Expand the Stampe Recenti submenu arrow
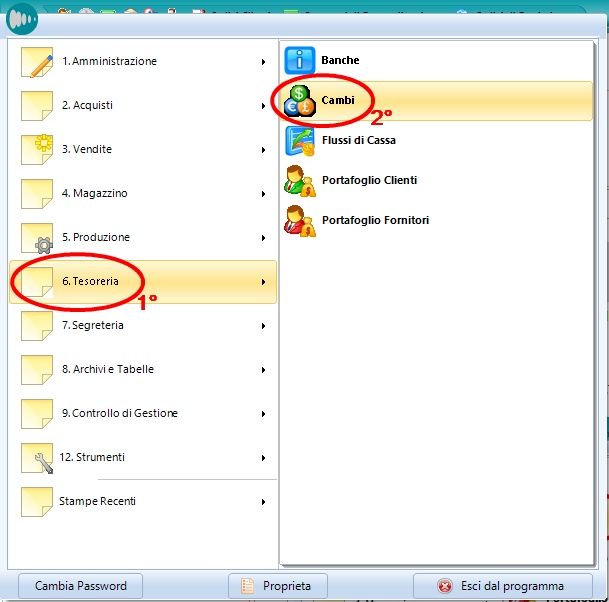This screenshot has height=602, width=609. point(264,502)
